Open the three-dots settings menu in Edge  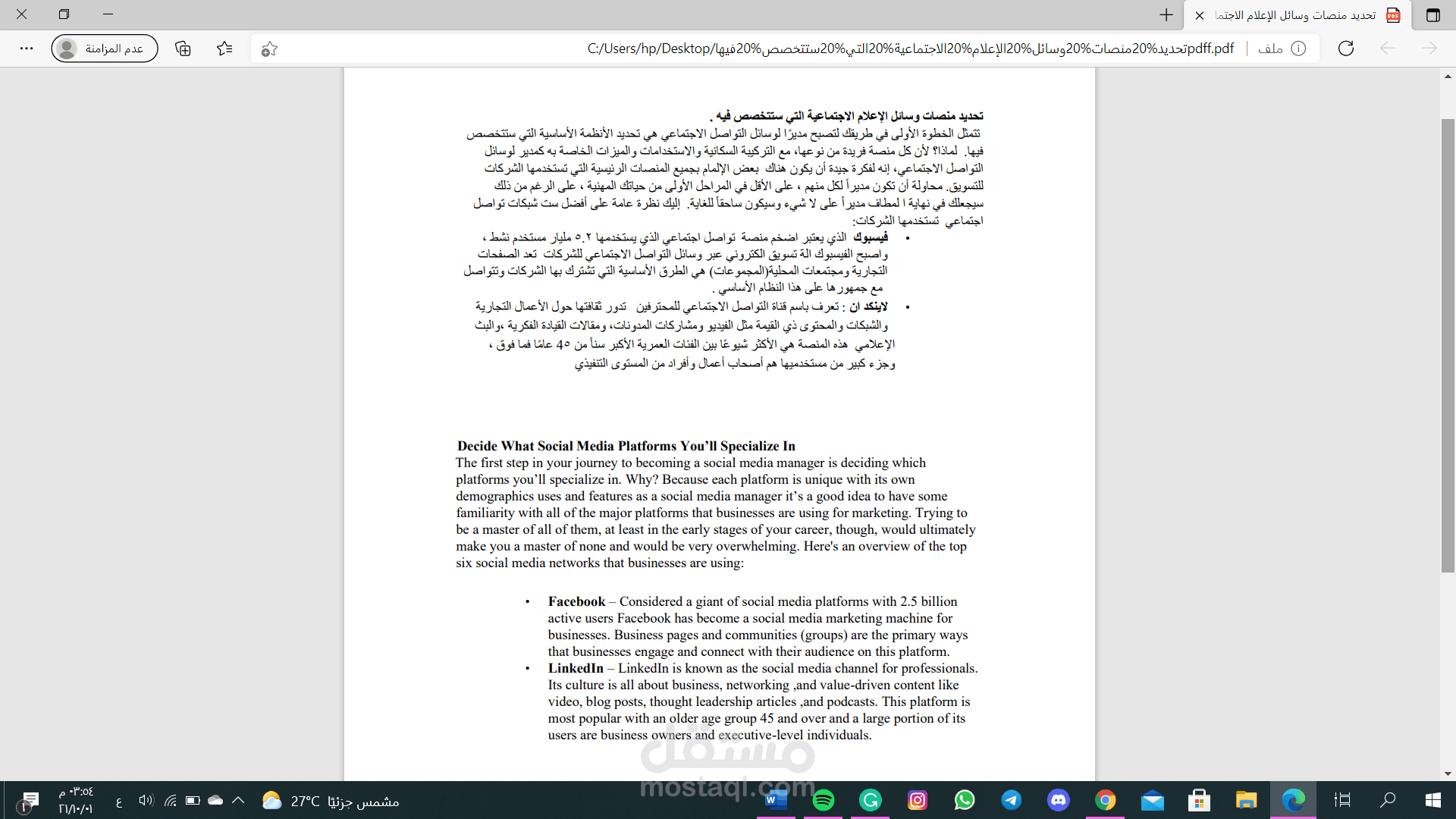click(27, 49)
